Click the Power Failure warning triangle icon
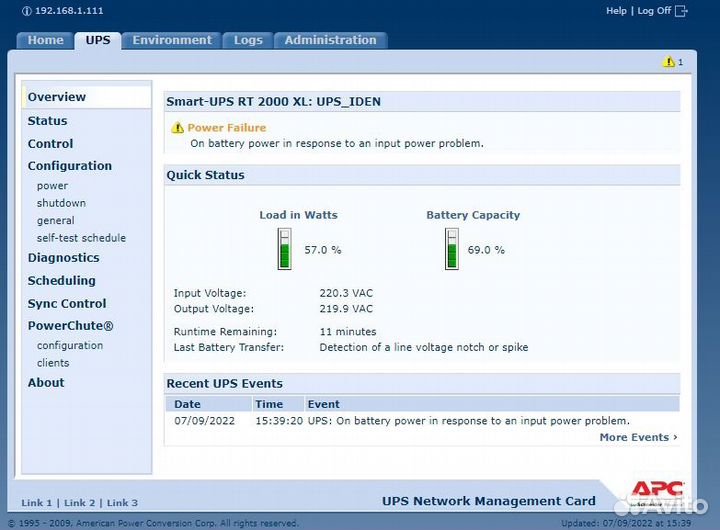Screen dimensions: 720x530 pos(178,128)
